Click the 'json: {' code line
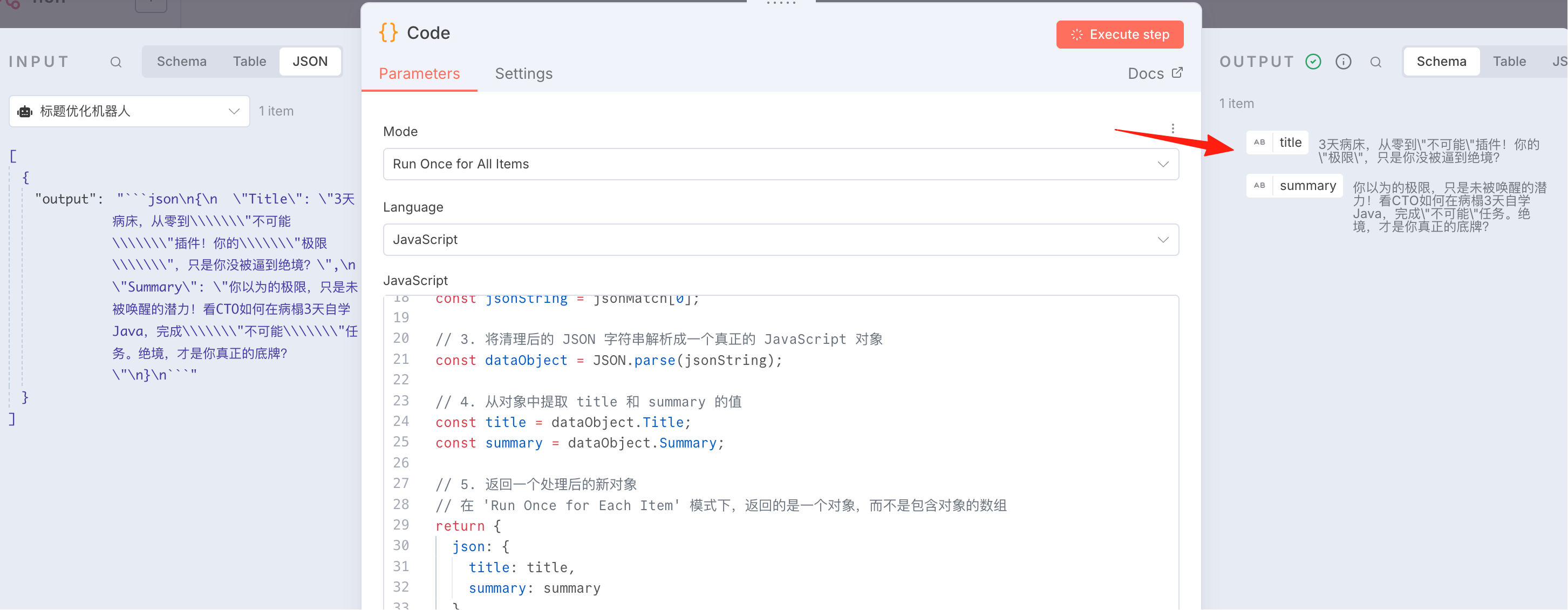 481,547
